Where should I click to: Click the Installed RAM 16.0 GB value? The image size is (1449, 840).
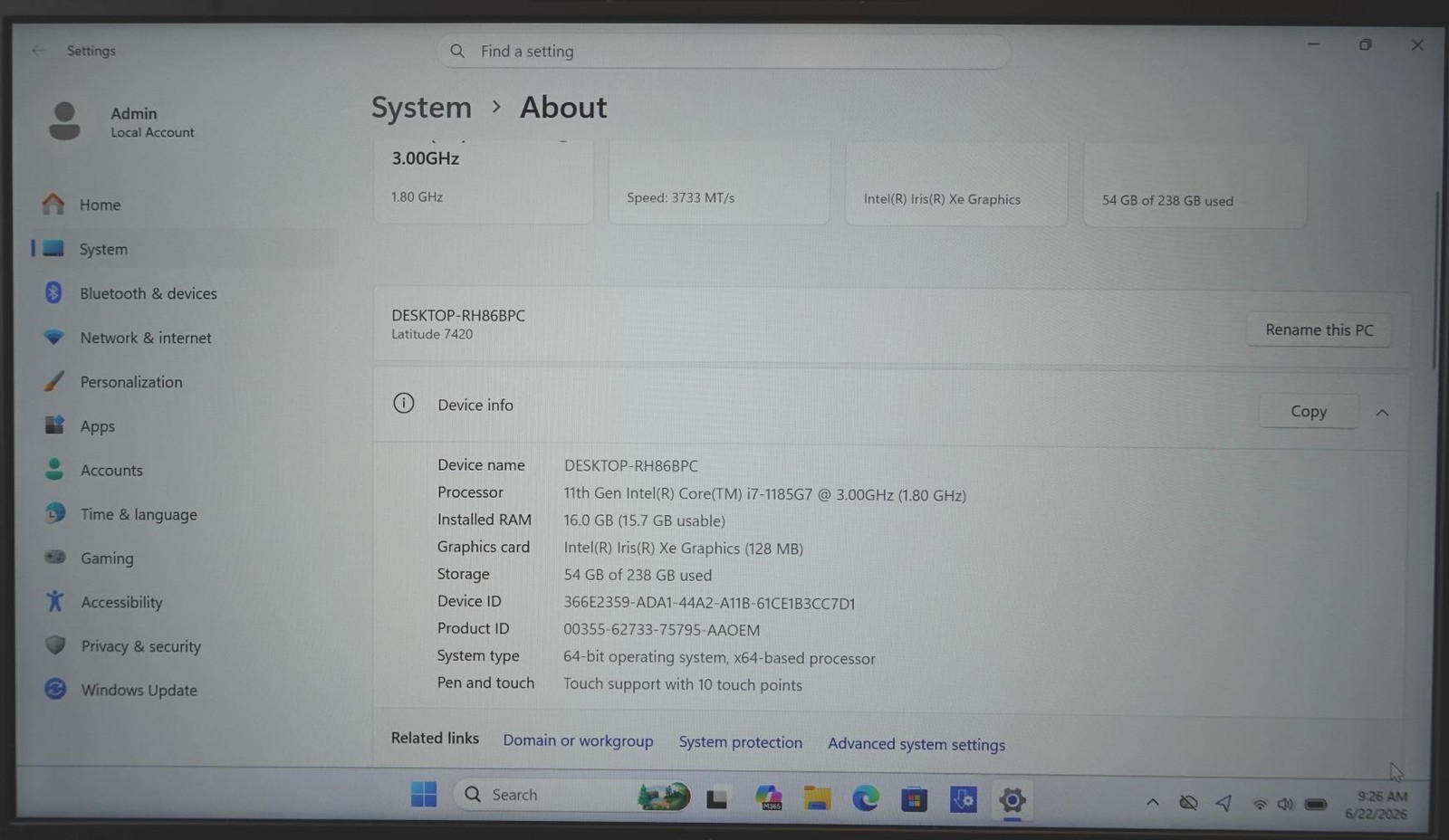point(644,520)
